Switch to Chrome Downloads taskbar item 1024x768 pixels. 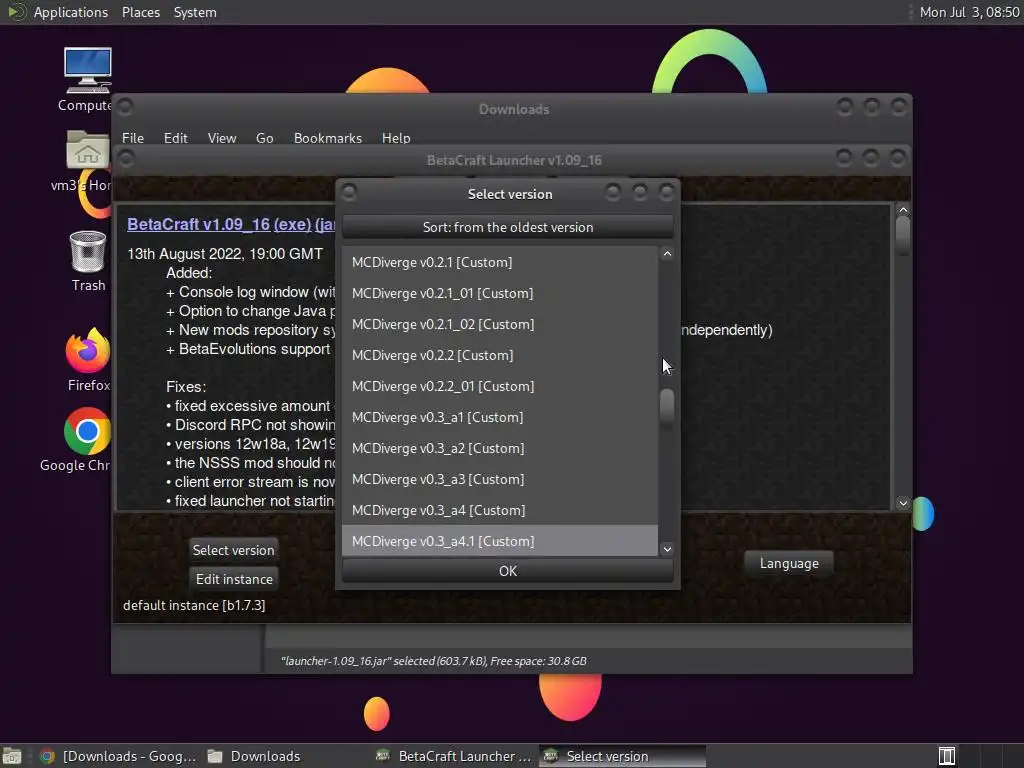click(118, 756)
